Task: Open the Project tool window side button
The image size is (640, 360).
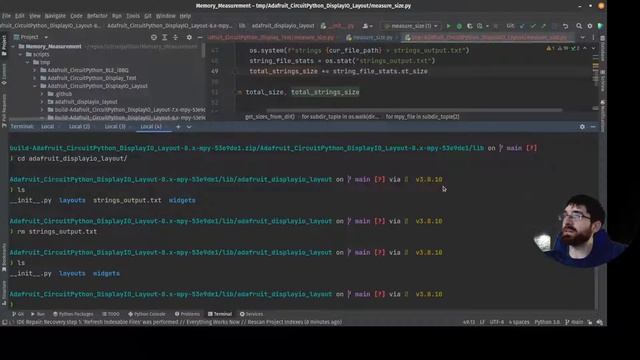Action: [4, 46]
